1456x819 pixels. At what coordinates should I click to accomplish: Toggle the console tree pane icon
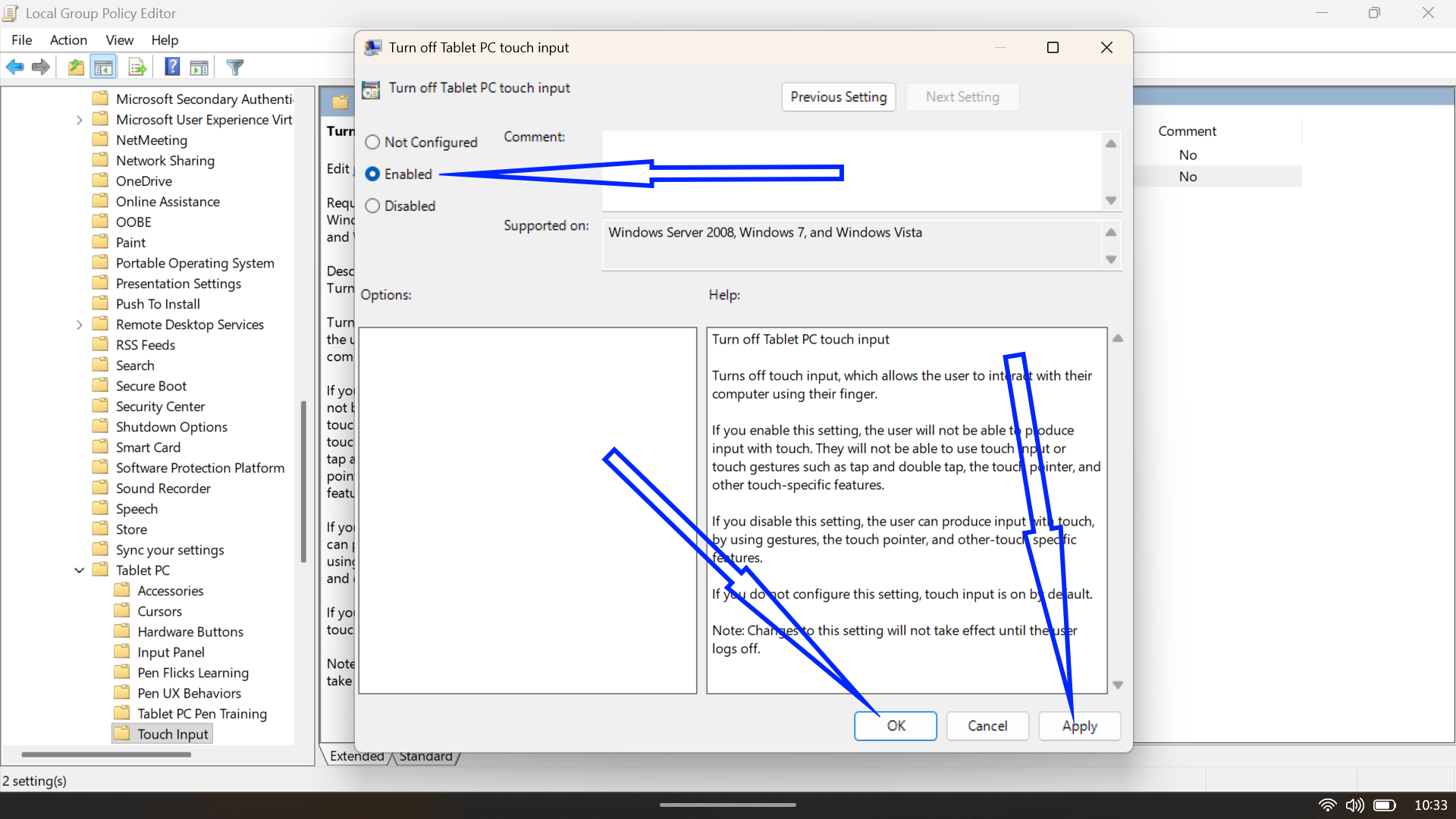[103, 67]
